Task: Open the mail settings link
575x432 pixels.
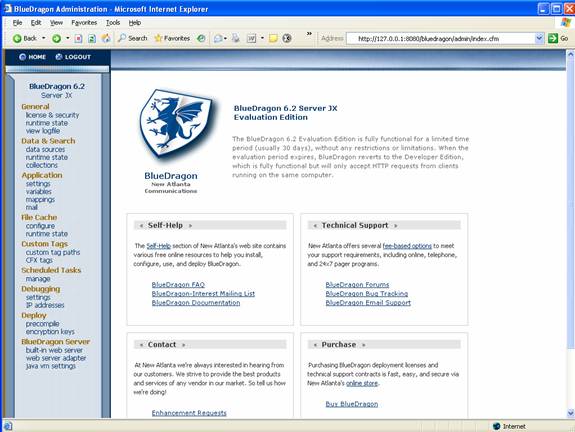Action: click(x=32, y=208)
